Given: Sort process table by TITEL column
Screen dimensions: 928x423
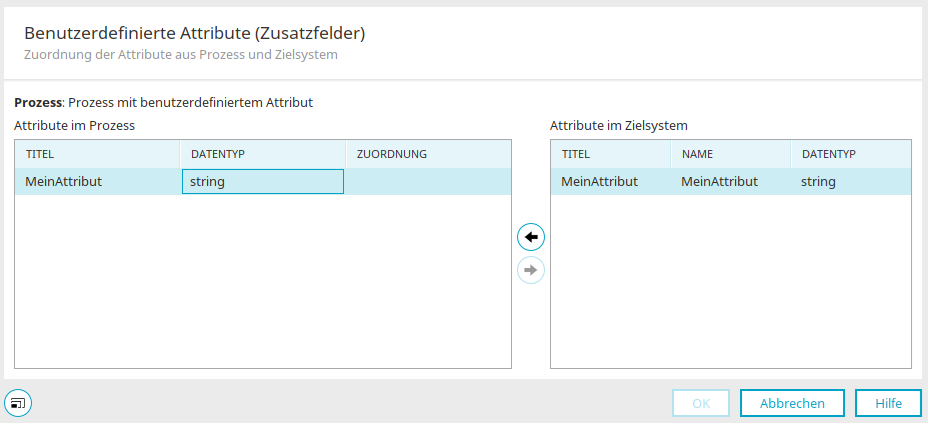Looking at the screenshot, I should [97, 154].
